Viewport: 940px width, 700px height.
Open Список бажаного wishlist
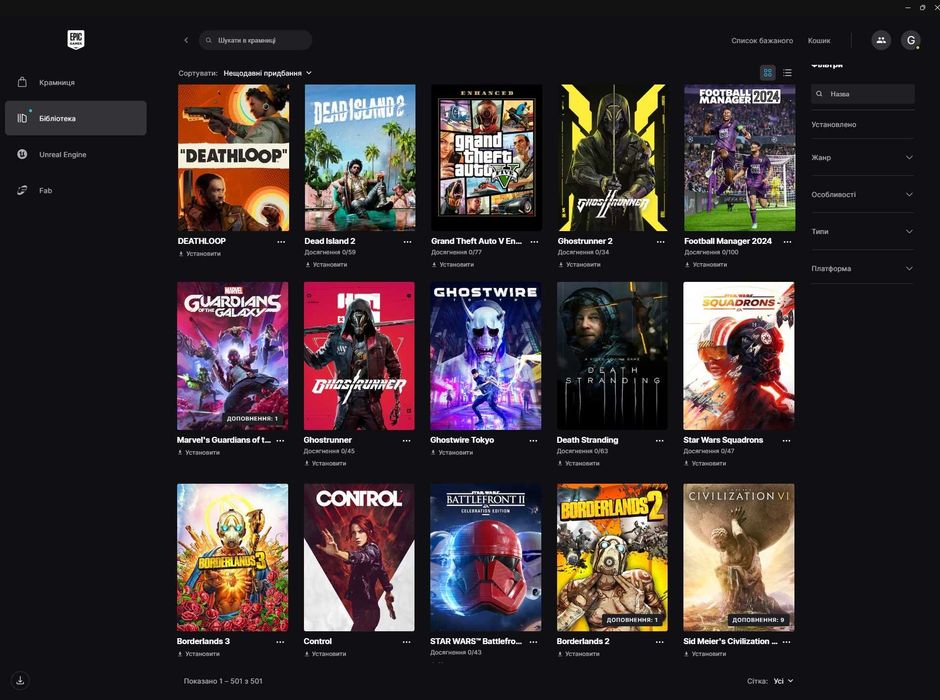(x=762, y=41)
